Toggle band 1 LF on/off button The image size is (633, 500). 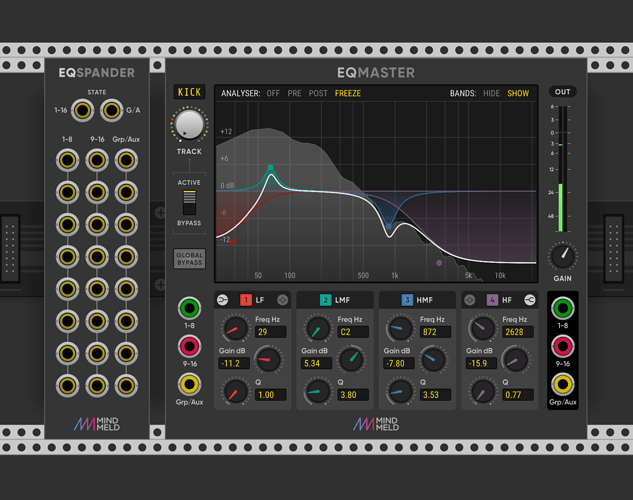tap(246, 300)
